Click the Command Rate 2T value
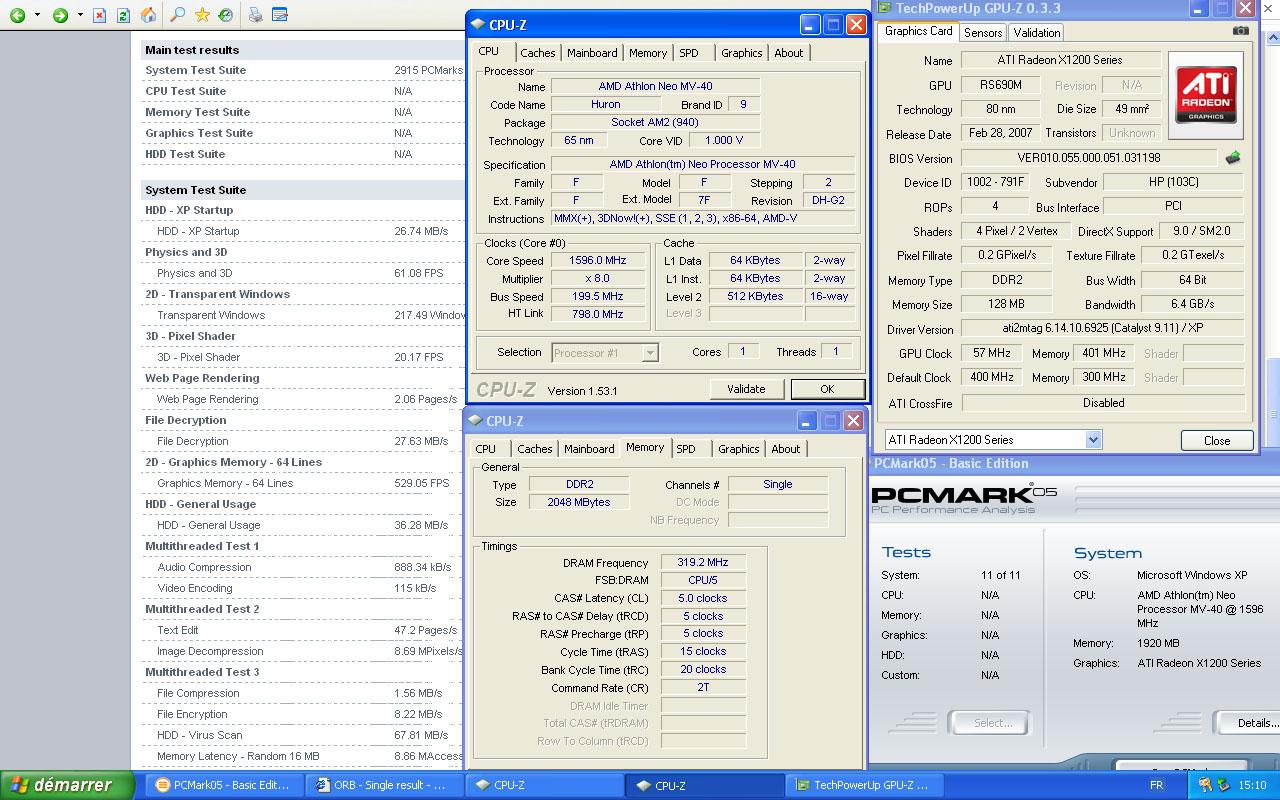1280x800 pixels. (x=703, y=687)
